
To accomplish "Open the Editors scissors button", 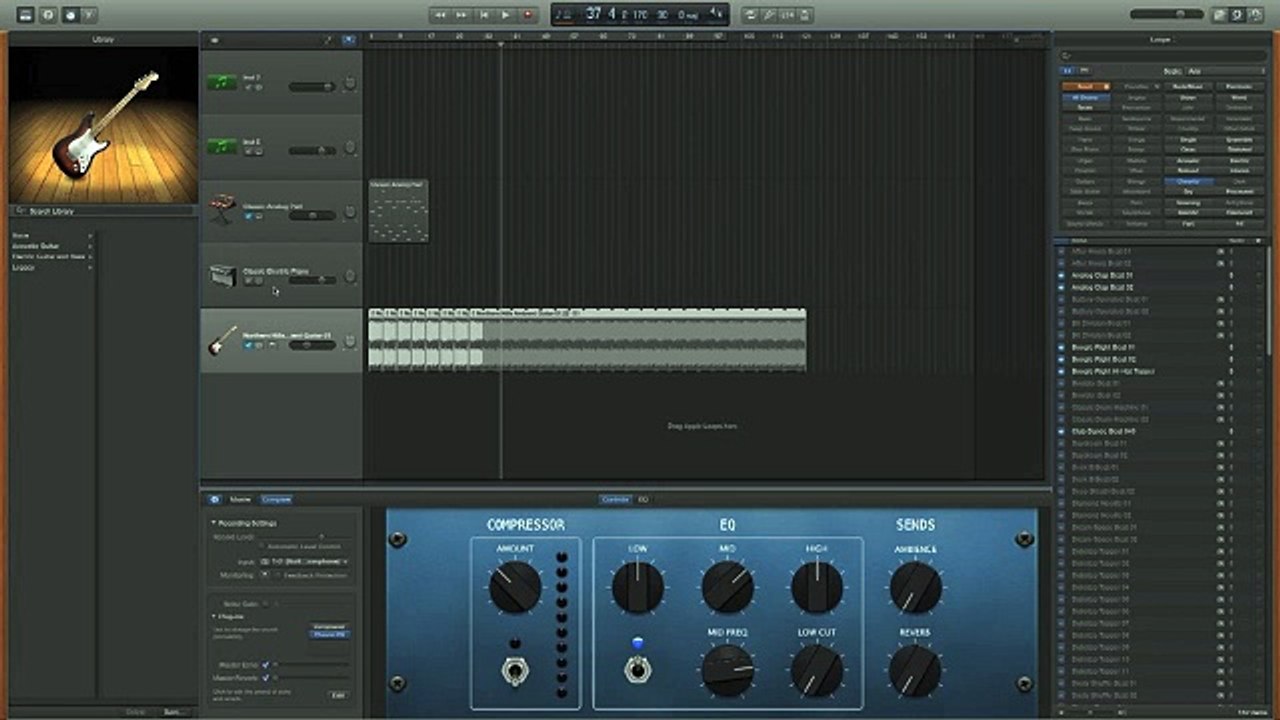I will [x=88, y=15].
